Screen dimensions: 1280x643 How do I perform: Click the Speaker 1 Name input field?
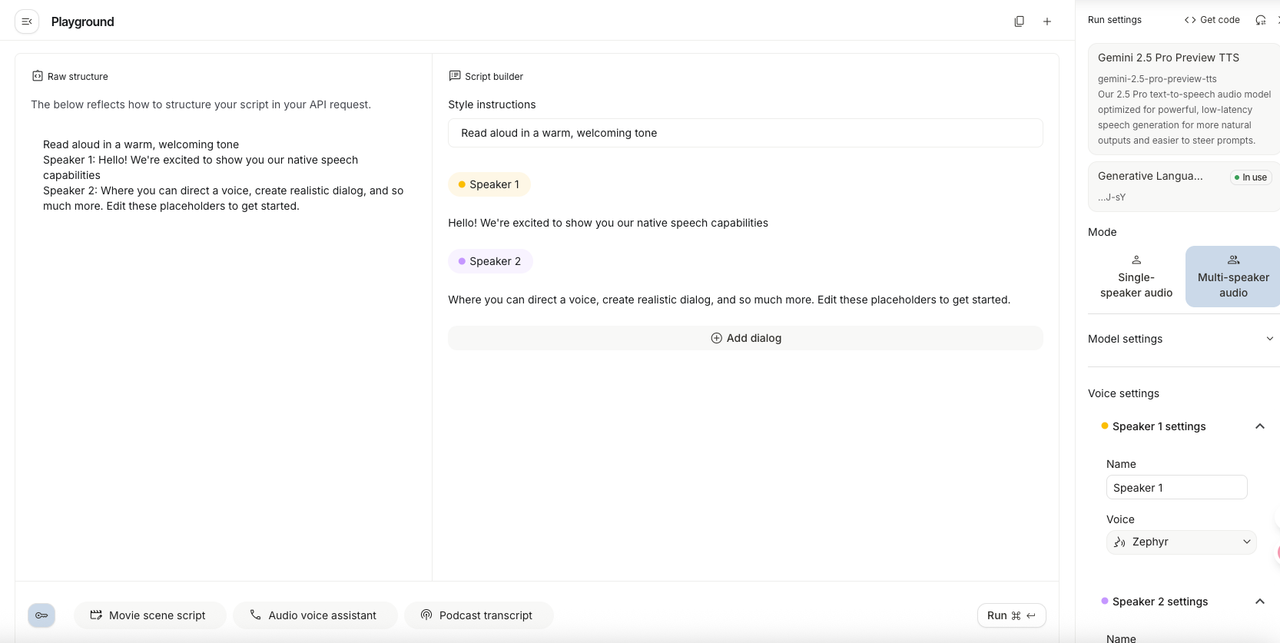pyautogui.click(x=1176, y=488)
